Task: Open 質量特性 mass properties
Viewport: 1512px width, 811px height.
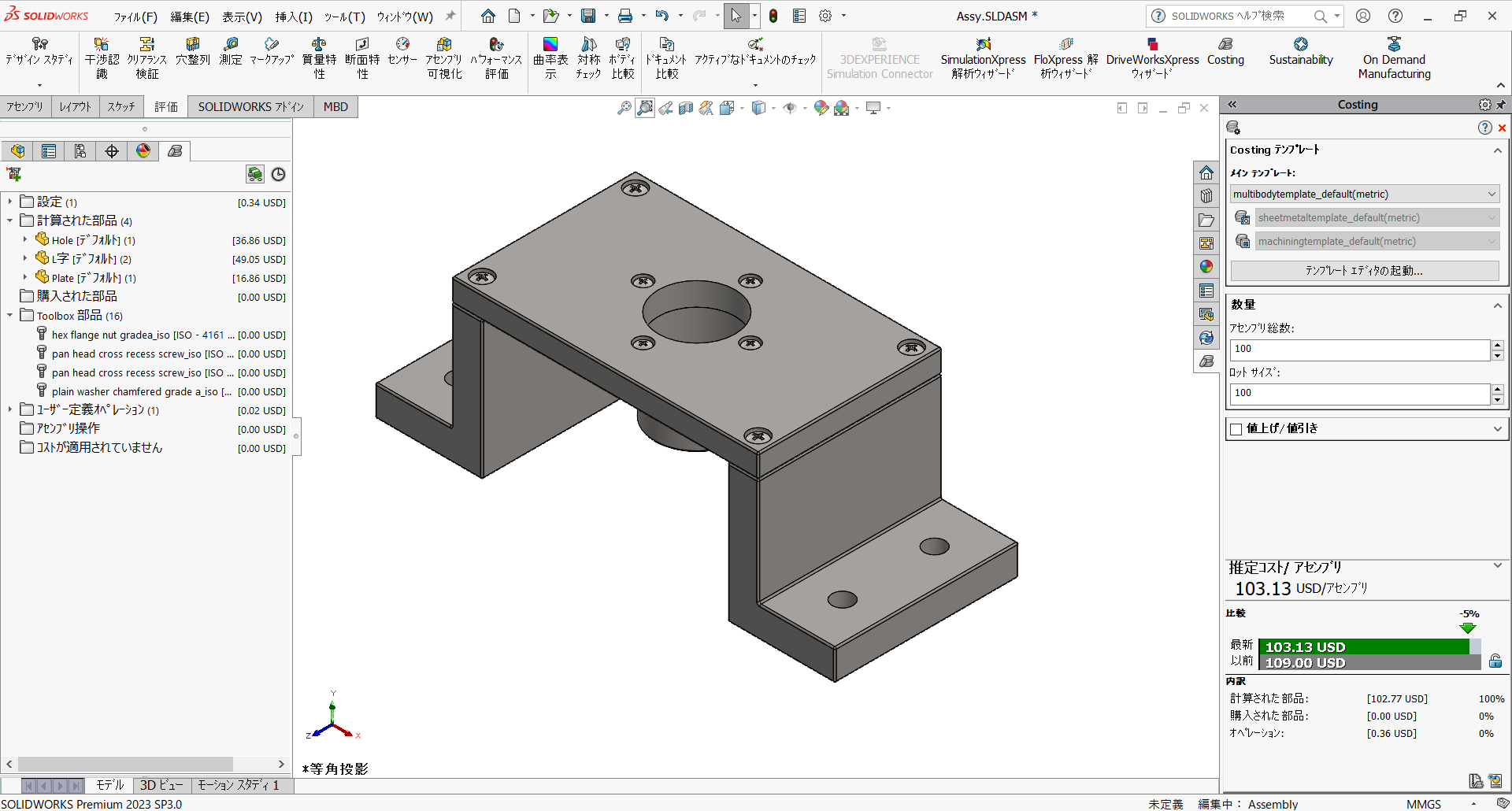Action: [319, 58]
